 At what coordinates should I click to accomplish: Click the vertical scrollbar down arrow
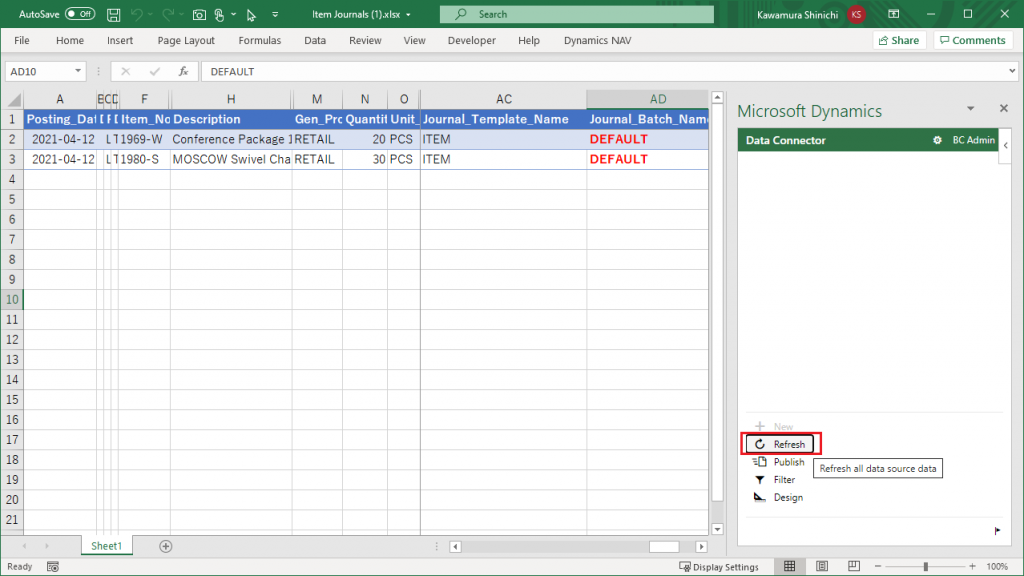point(717,530)
